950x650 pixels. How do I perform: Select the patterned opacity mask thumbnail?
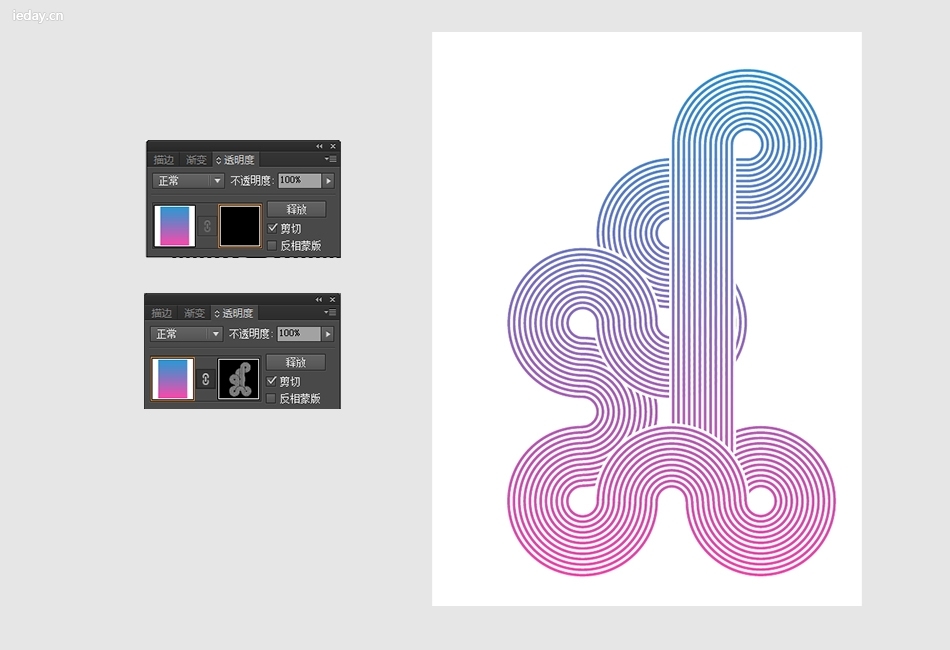click(x=239, y=379)
